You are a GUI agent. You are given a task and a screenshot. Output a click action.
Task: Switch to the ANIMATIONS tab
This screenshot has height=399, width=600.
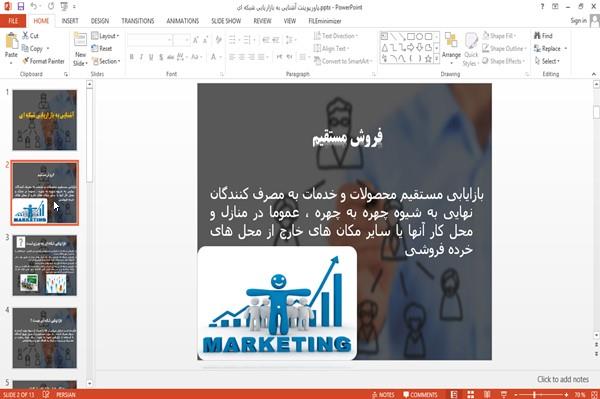point(183,21)
